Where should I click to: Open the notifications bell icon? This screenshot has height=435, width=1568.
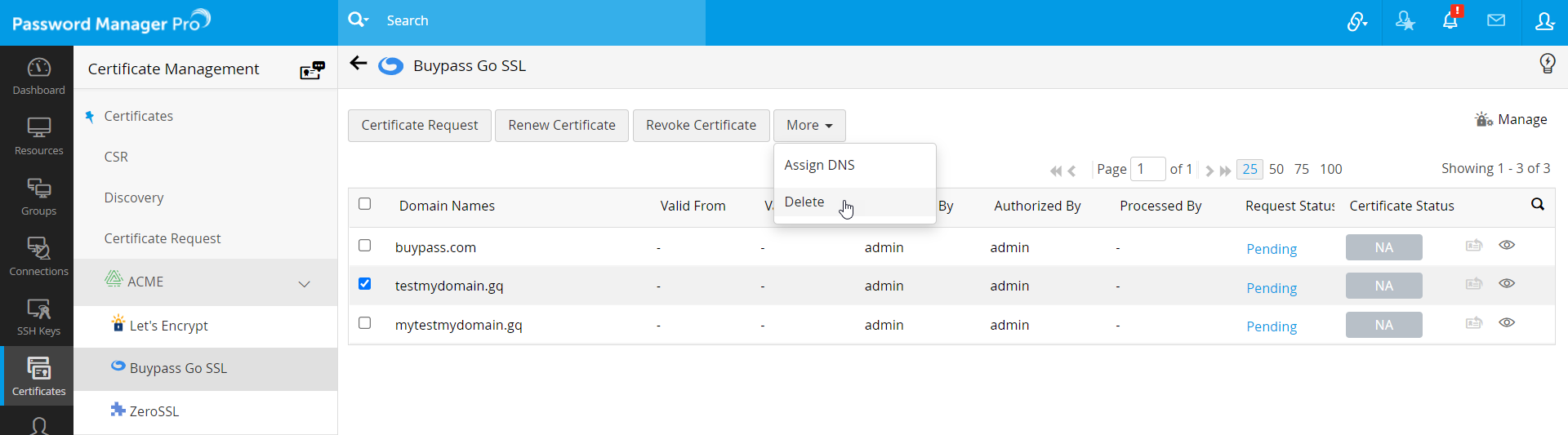[x=1450, y=20]
